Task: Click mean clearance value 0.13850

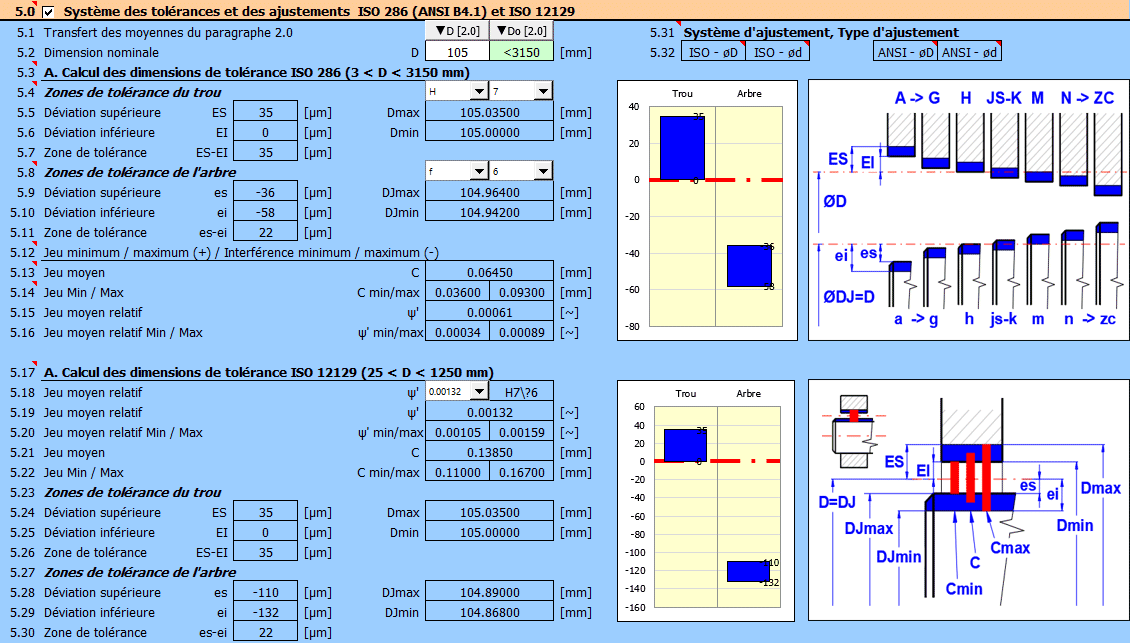Action: click(489, 452)
